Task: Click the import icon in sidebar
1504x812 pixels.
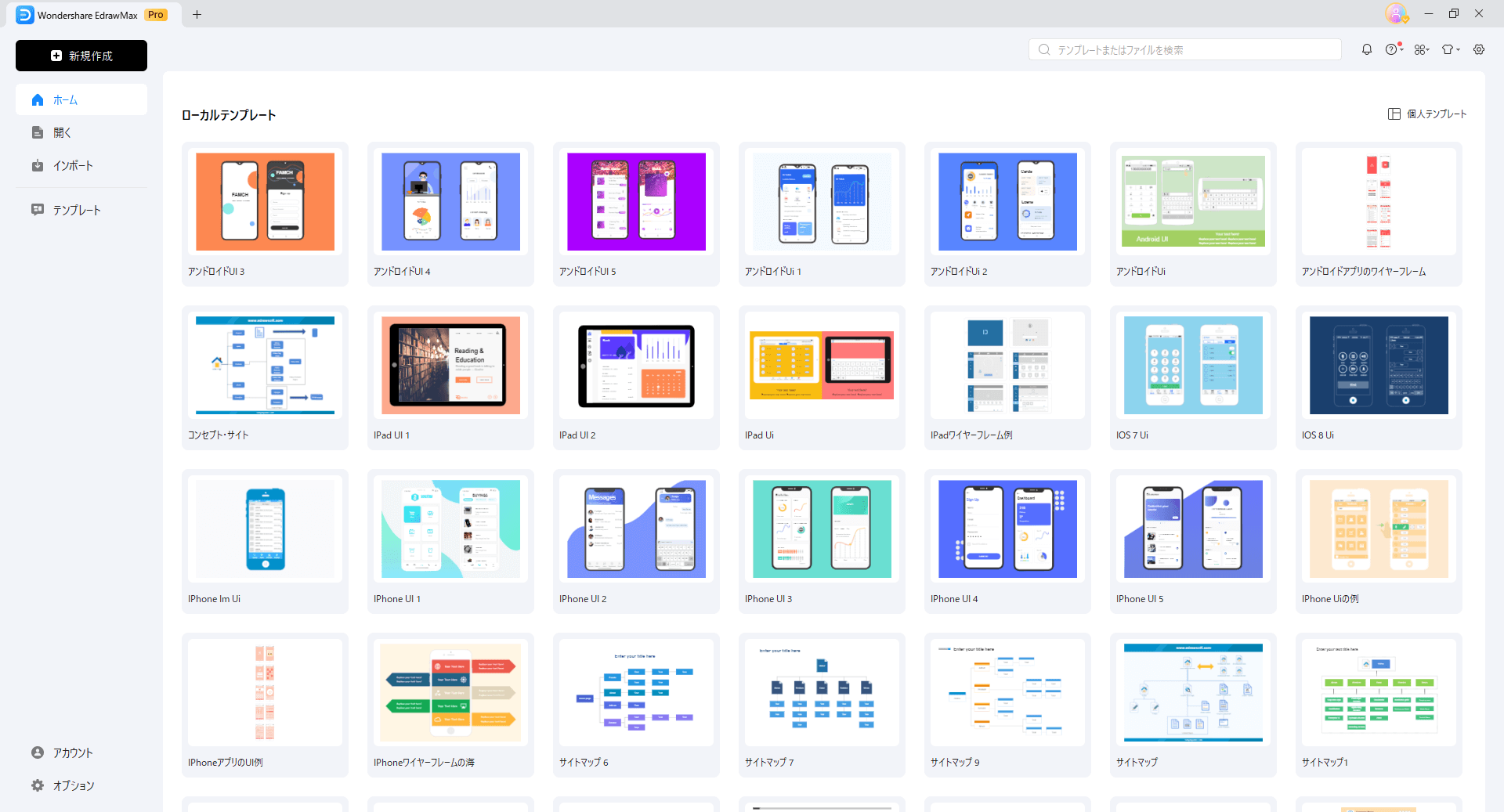Action: click(38, 166)
